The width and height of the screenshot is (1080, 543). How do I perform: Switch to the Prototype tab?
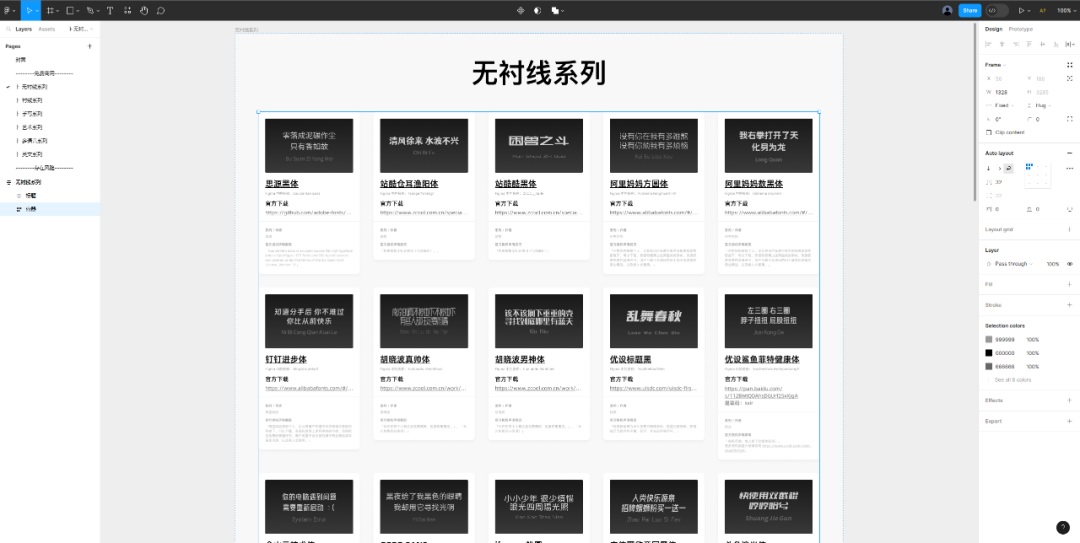1020,29
